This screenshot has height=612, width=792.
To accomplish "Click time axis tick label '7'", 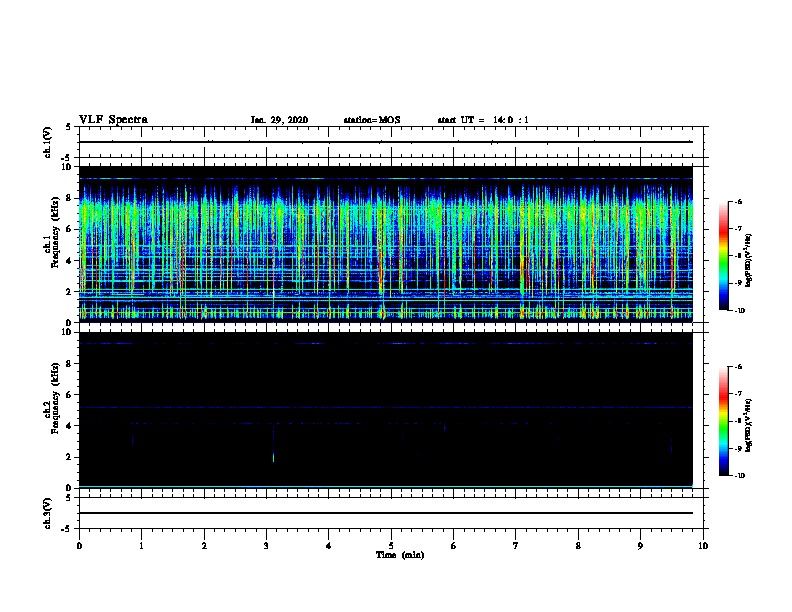I will click(516, 546).
